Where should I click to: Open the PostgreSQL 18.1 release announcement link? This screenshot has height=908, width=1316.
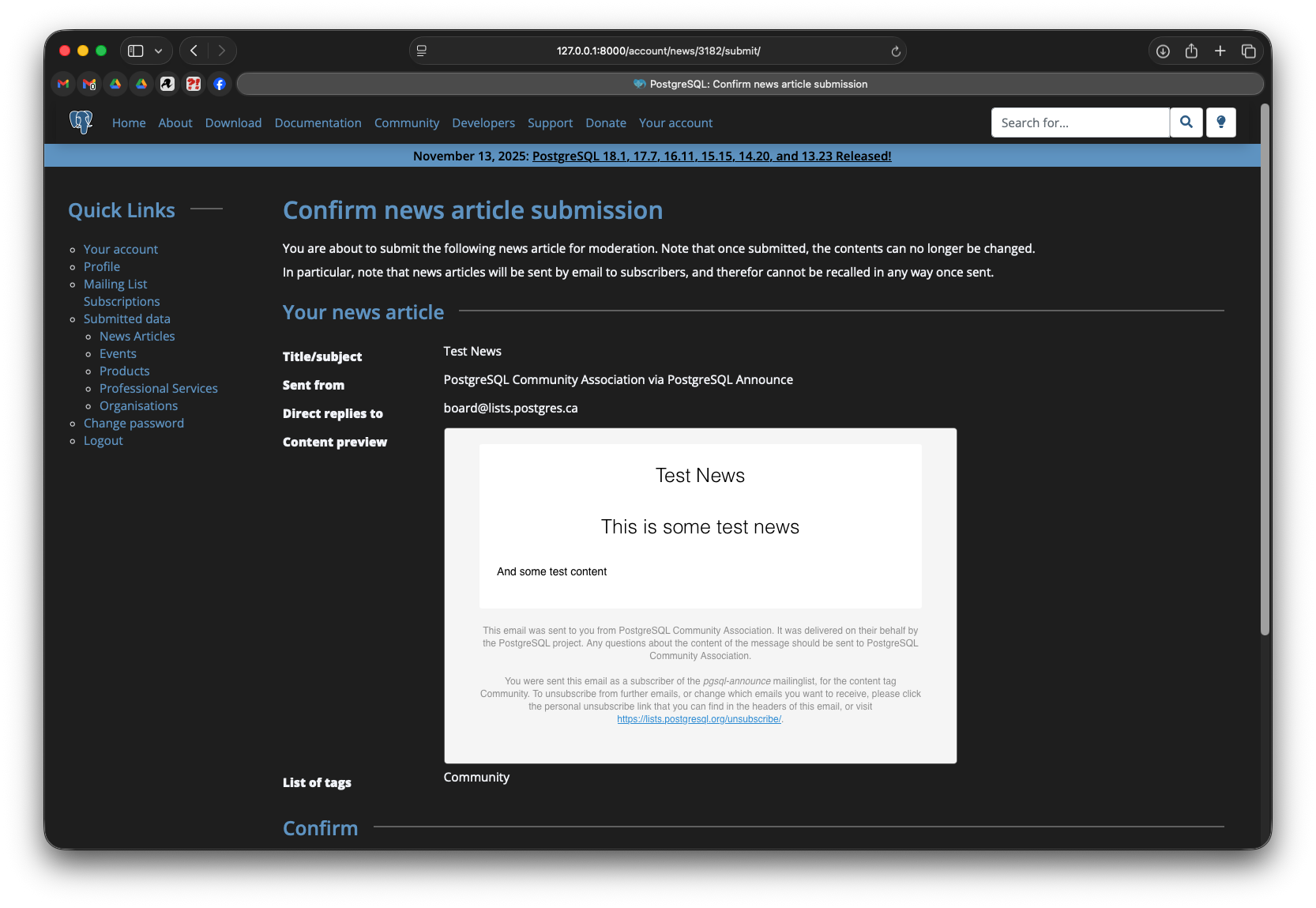coord(711,156)
